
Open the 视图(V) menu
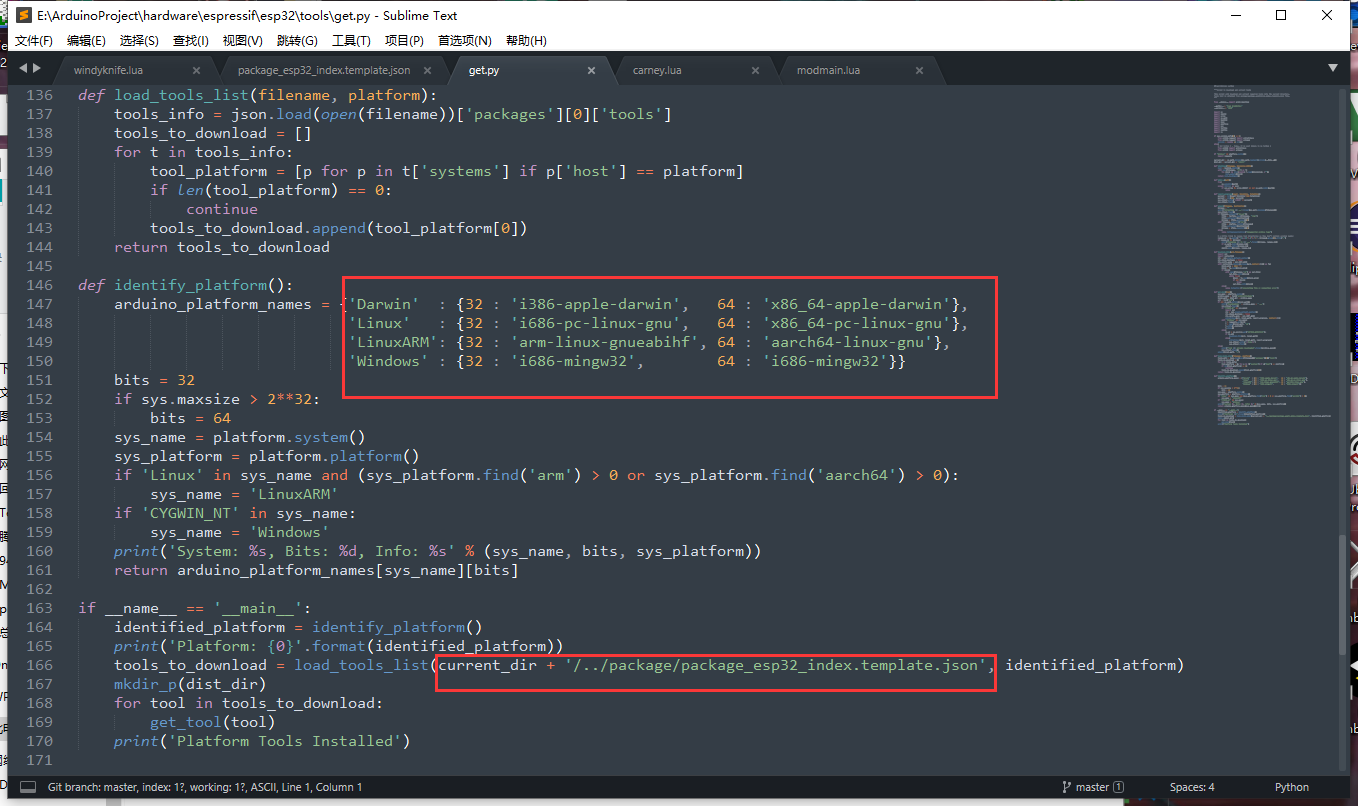(241, 41)
